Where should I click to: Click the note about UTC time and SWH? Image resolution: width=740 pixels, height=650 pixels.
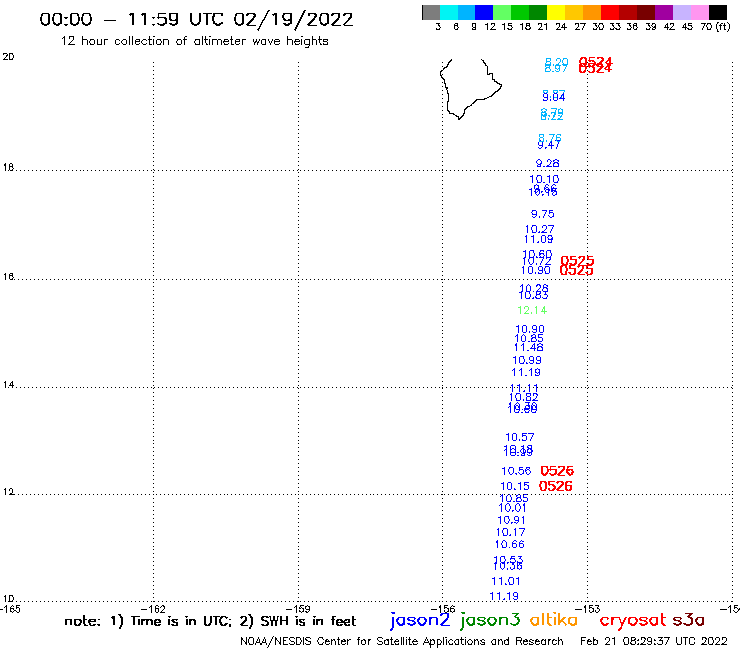click(210, 621)
